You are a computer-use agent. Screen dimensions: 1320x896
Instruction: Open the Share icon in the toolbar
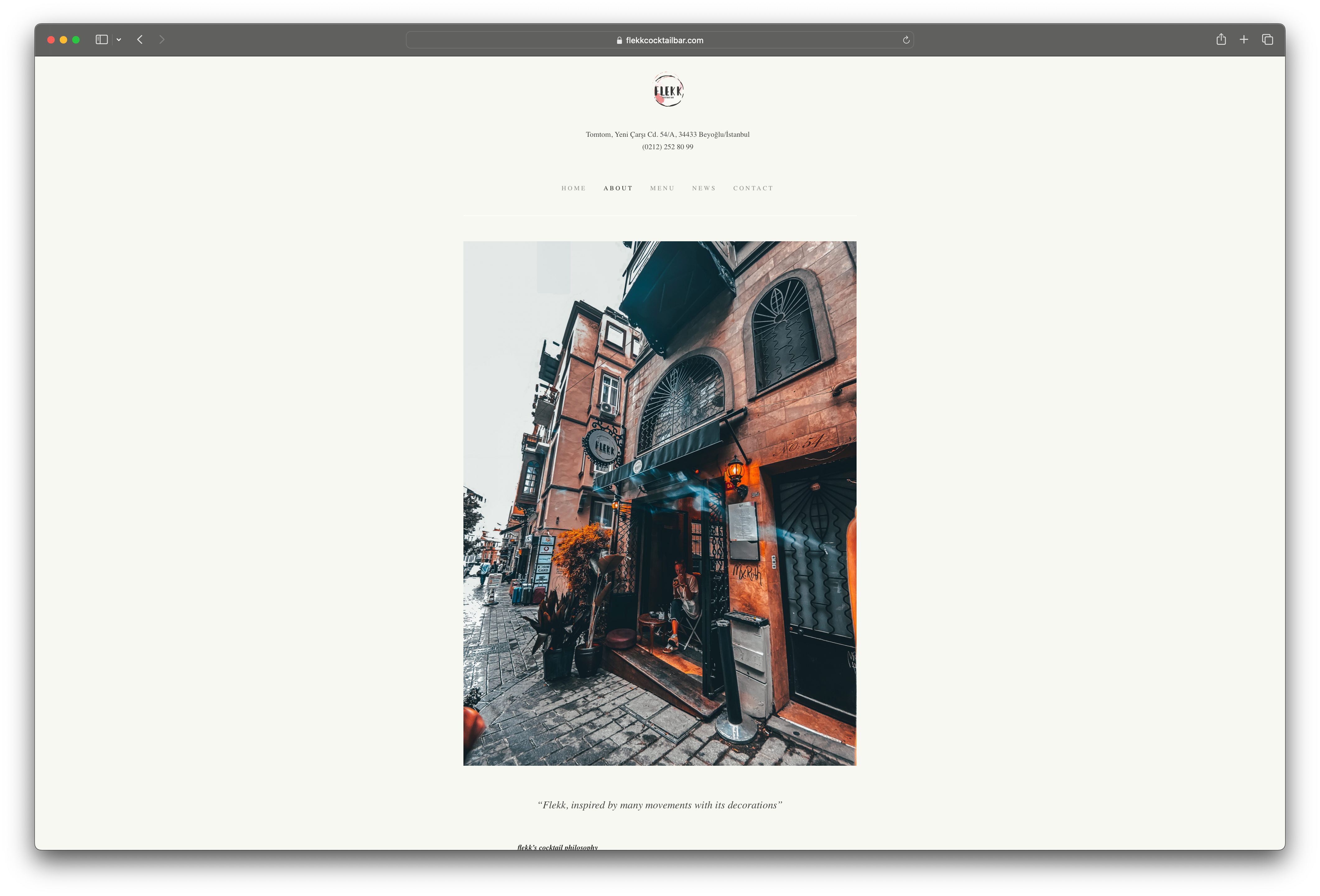coord(1220,39)
